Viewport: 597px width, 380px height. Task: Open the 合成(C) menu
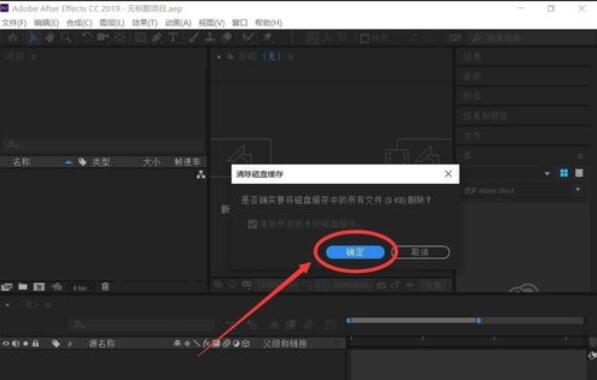click(79, 23)
